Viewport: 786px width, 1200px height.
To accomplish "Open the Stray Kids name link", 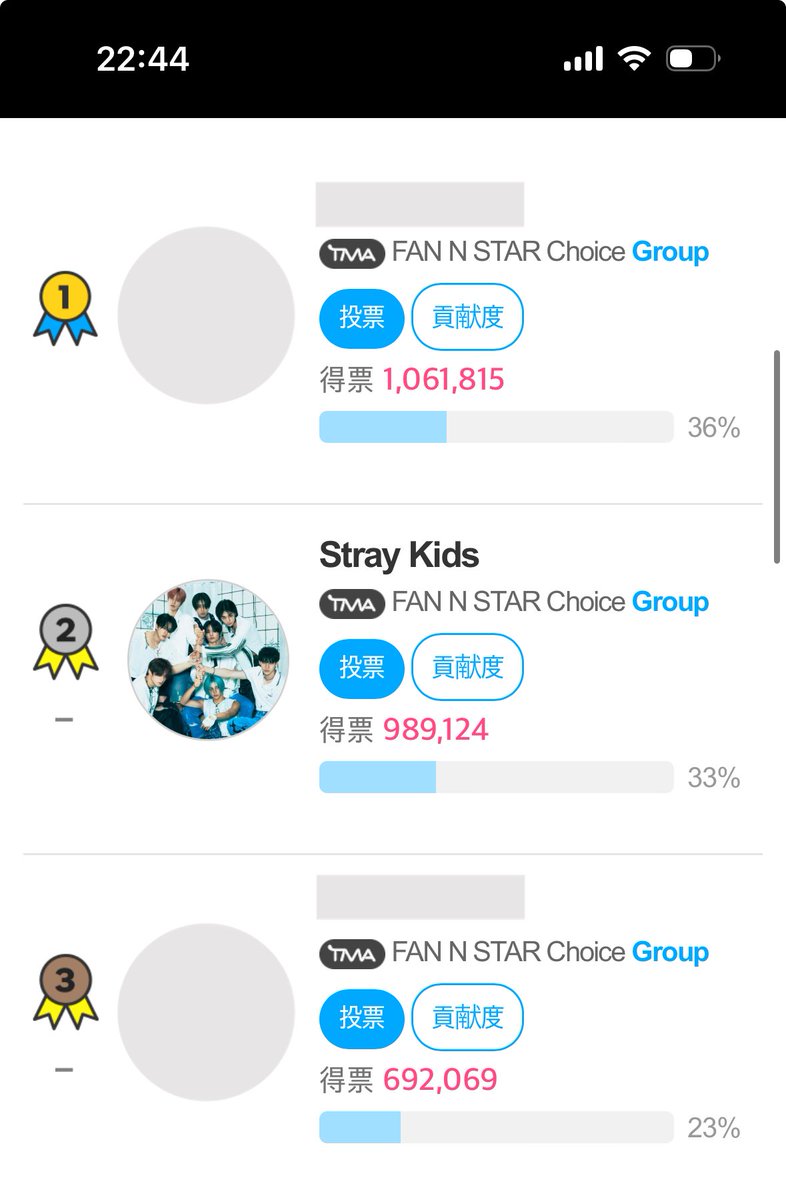I will tap(399, 556).
